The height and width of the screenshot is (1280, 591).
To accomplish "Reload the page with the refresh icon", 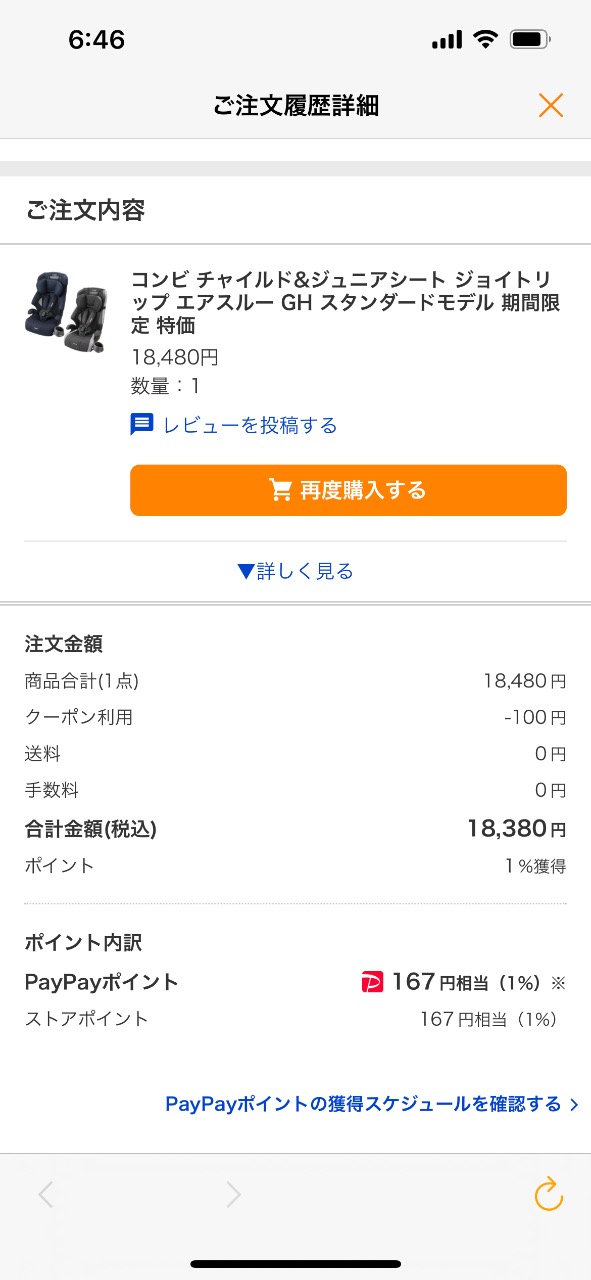I will (549, 1193).
